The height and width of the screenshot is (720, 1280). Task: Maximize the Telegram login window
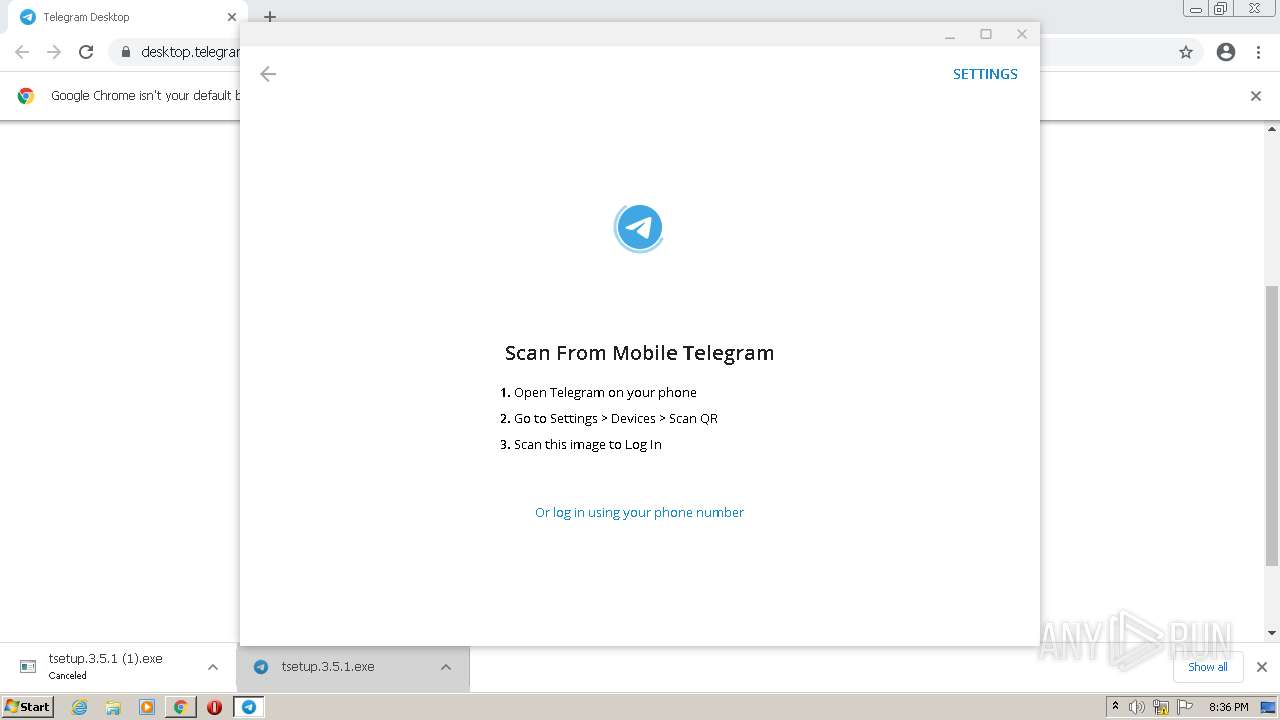[986, 34]
